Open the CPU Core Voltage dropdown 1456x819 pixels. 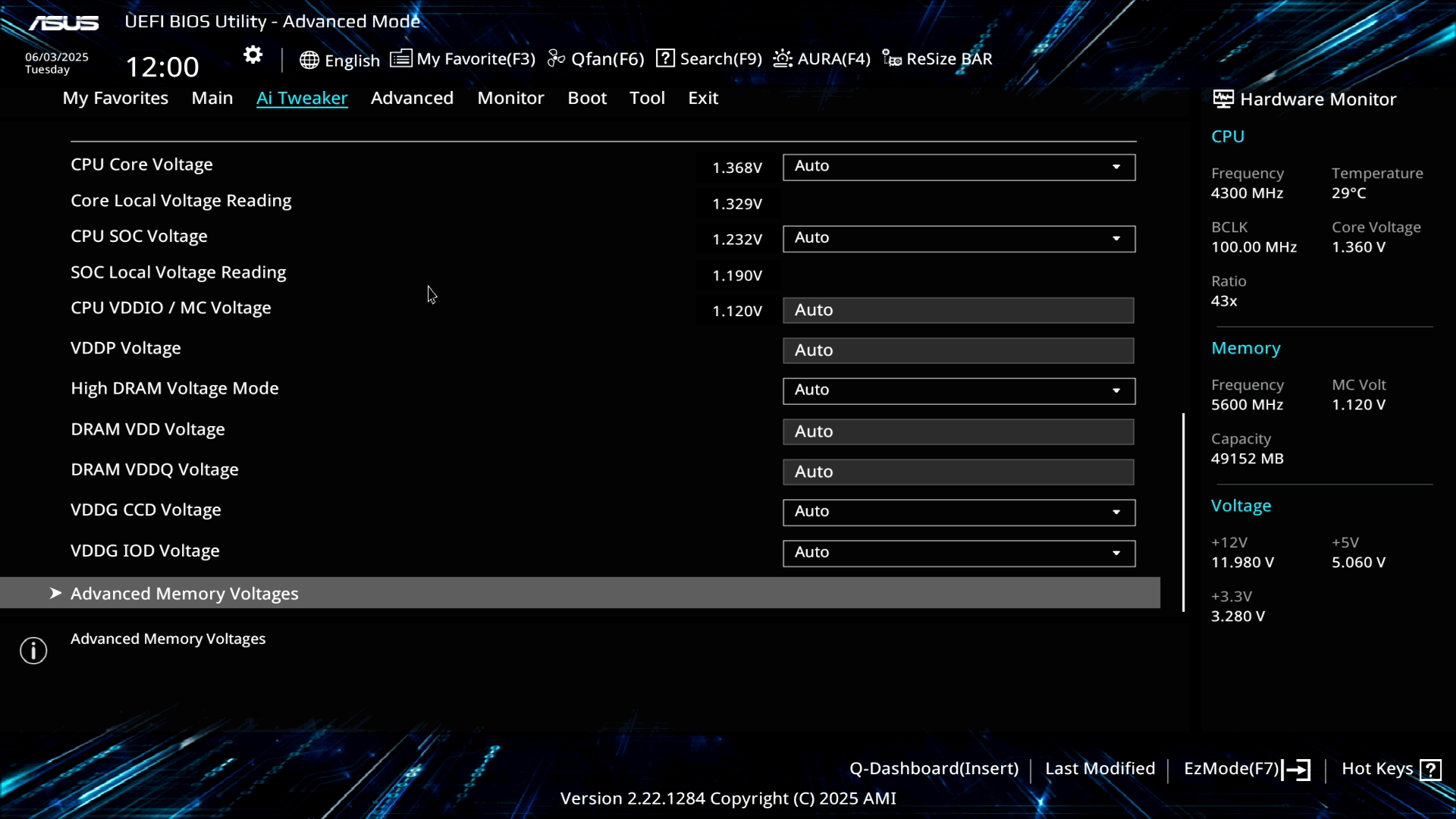(x=959, y=167)
